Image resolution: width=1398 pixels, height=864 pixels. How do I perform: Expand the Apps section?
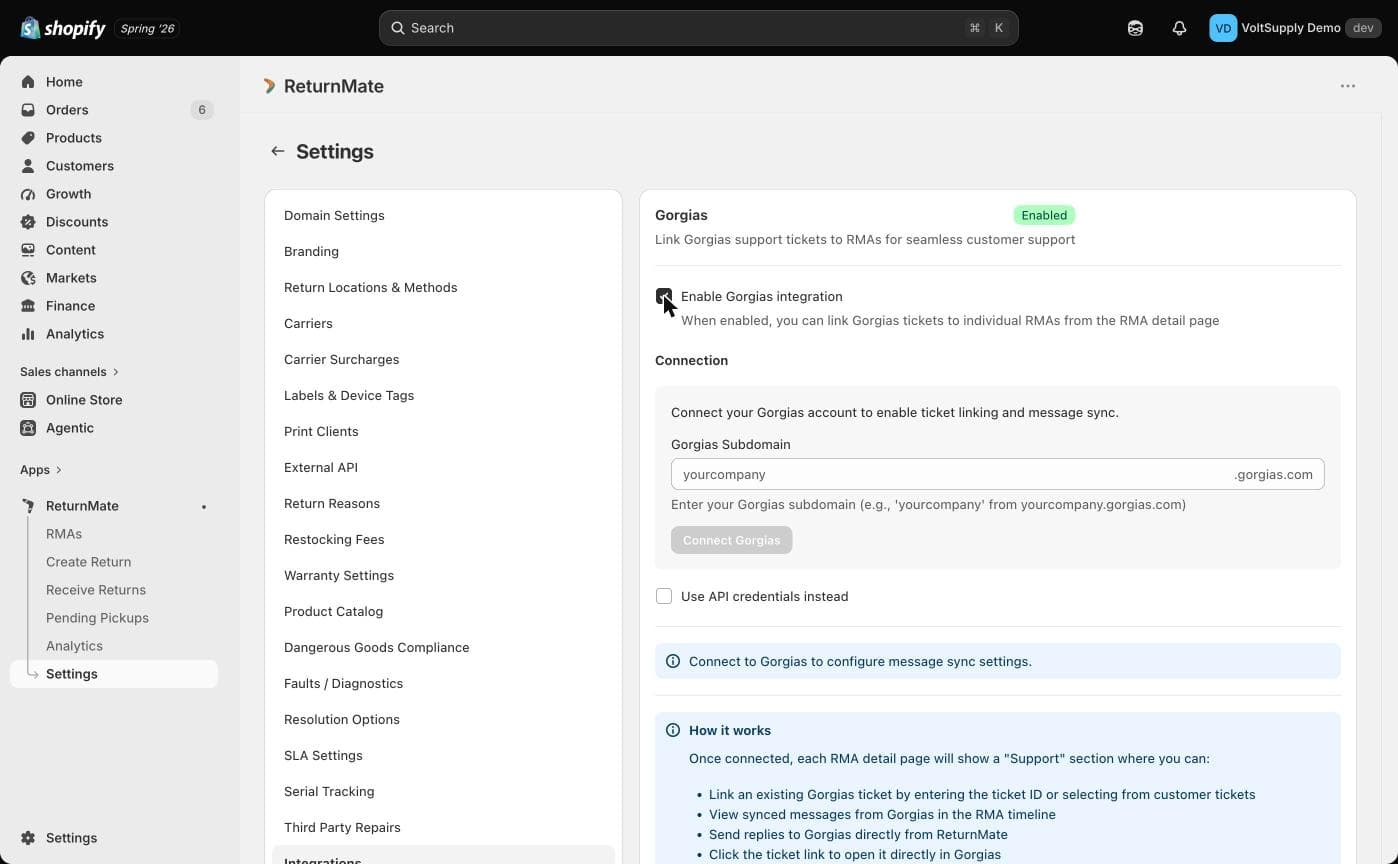(x=41, y=470)
